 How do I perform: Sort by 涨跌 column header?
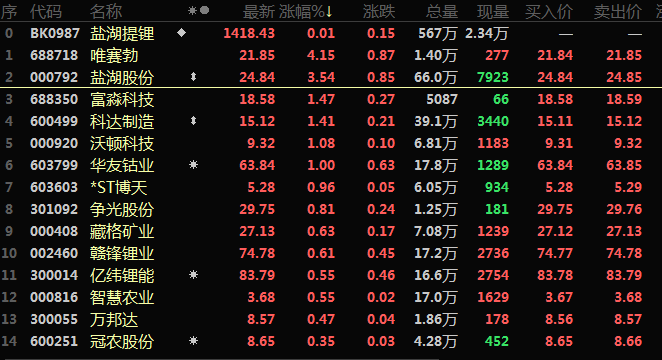379,11
